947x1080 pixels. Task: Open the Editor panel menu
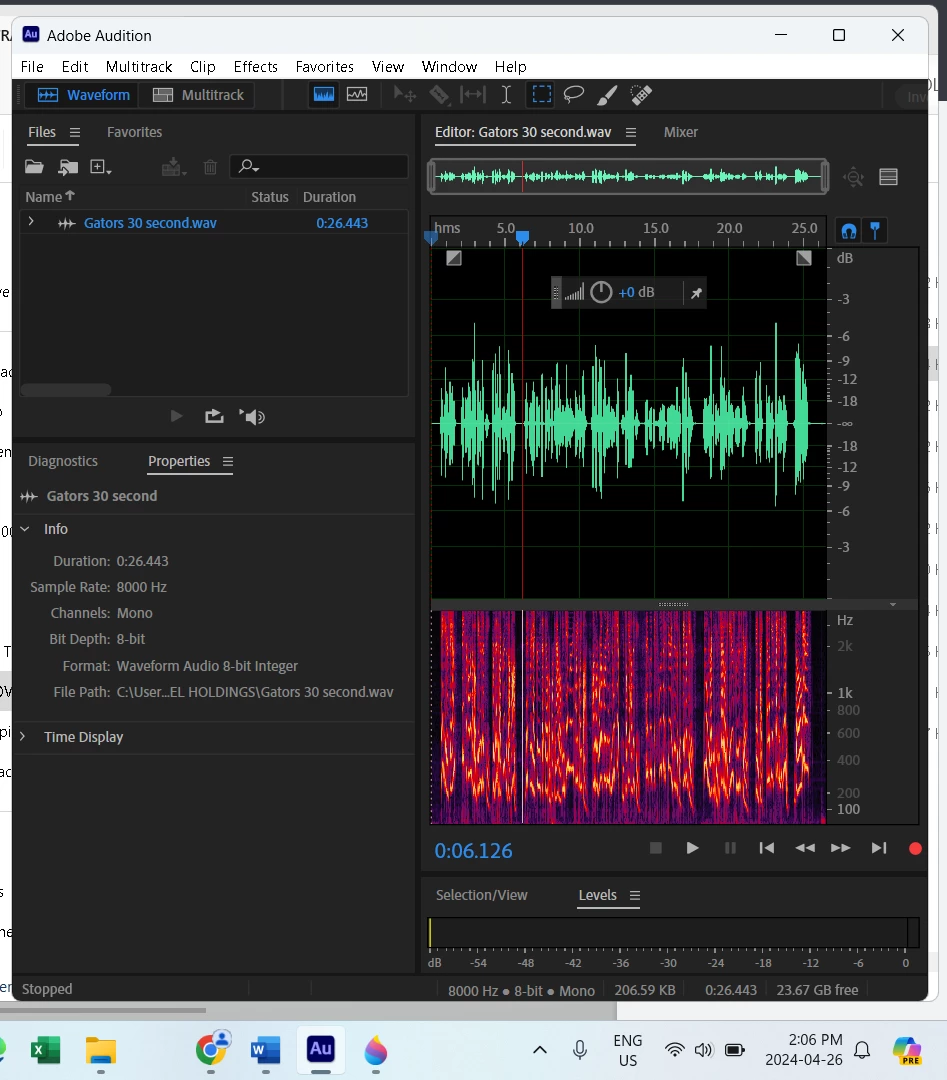tap(631, 132)
